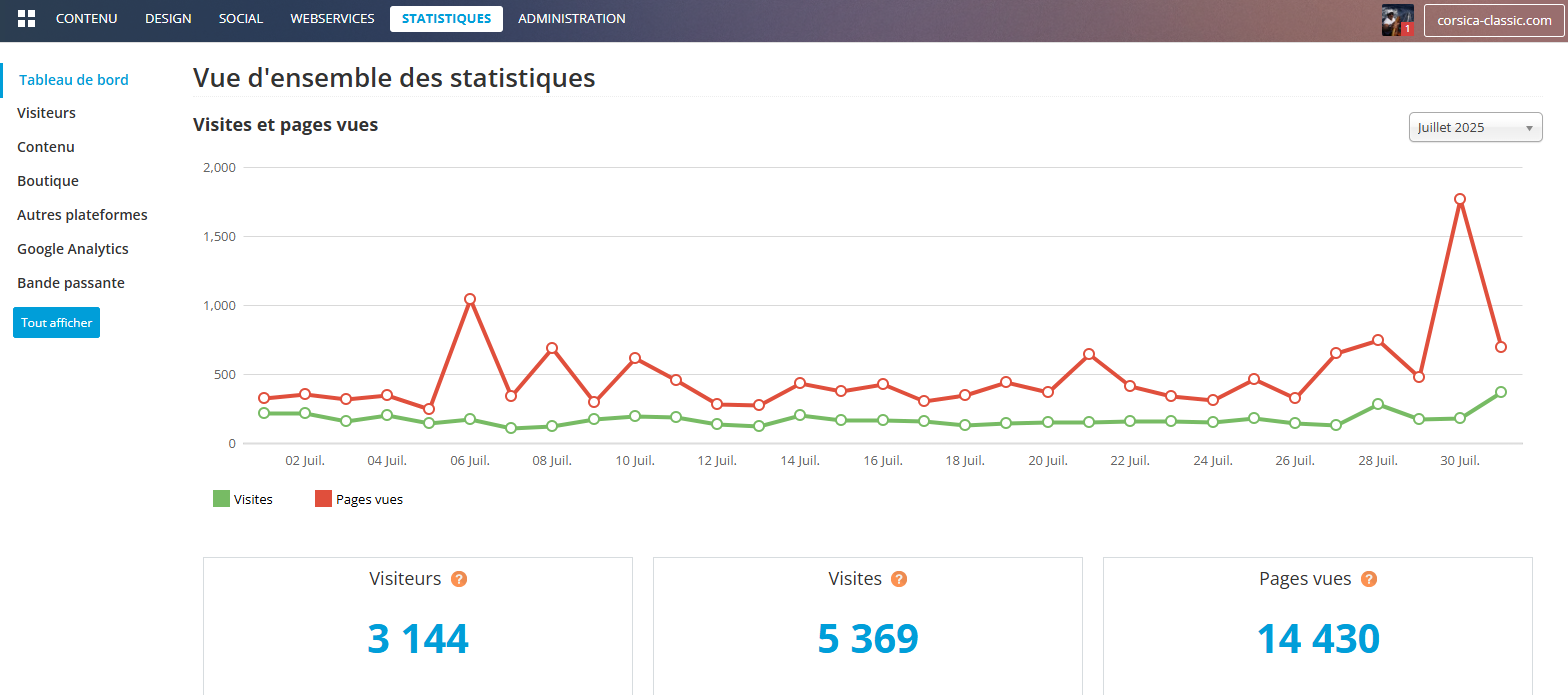1568x695 pixels.
Task: Toggle the red Pages vues legend swatch
Action: 323,499
